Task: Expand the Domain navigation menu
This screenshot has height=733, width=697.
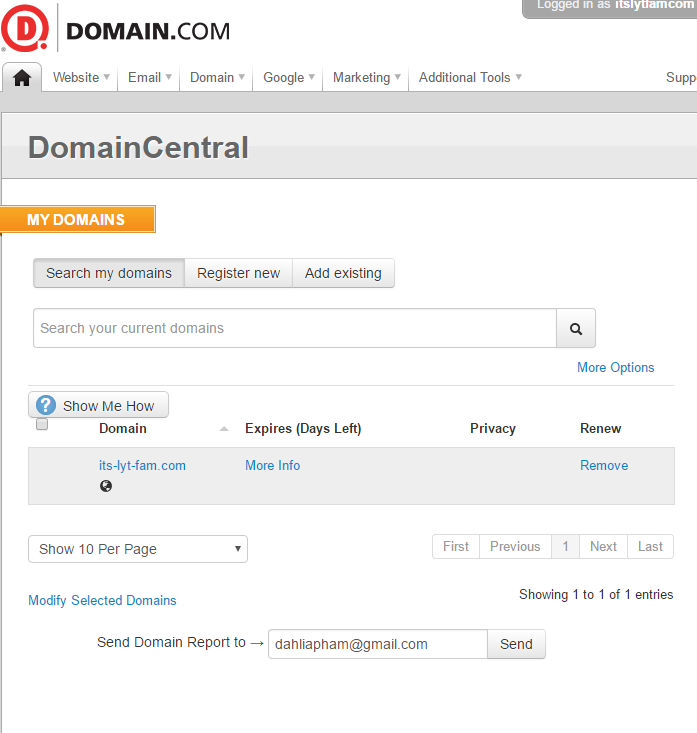Action: click(x=217, y=77)
